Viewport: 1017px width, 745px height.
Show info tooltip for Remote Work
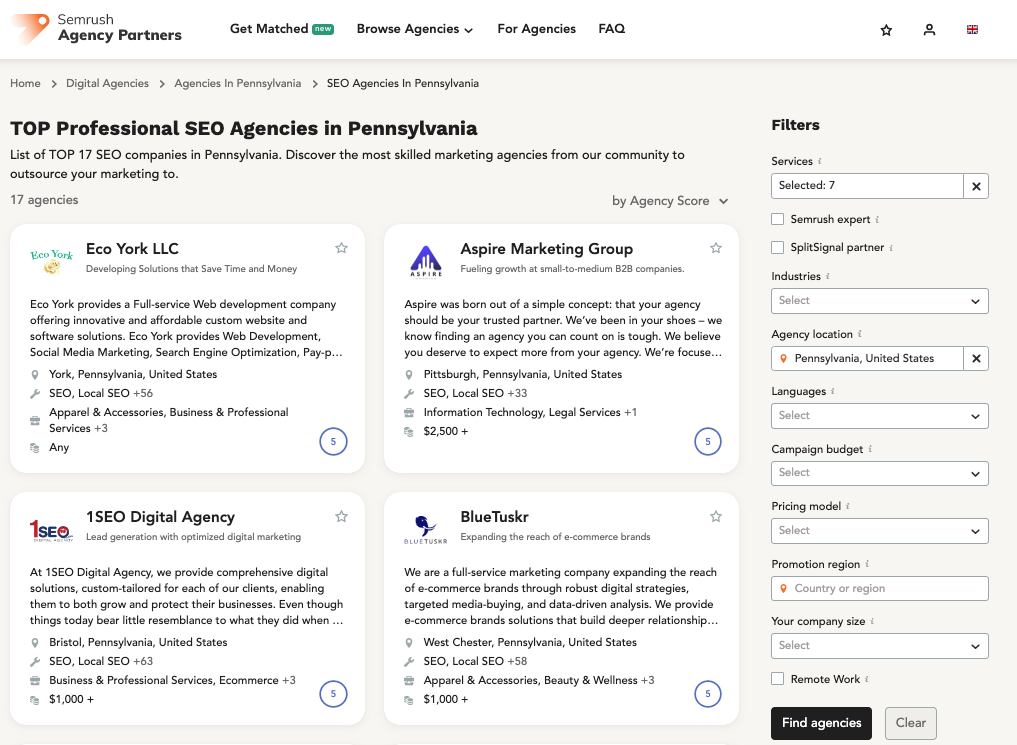tap(867, 679)
